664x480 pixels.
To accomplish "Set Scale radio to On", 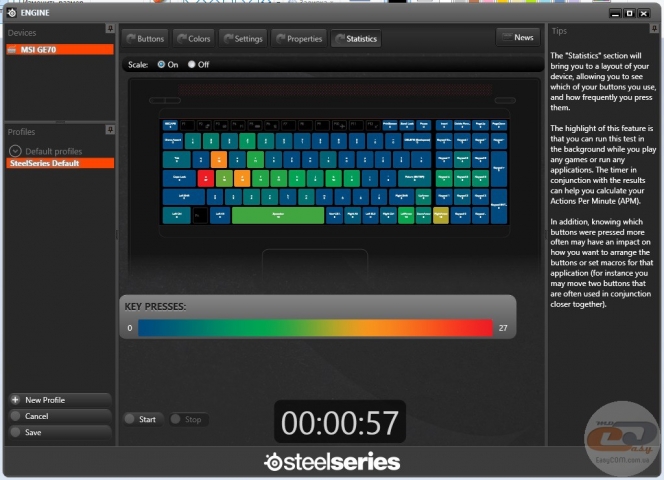I will point(161,64).
